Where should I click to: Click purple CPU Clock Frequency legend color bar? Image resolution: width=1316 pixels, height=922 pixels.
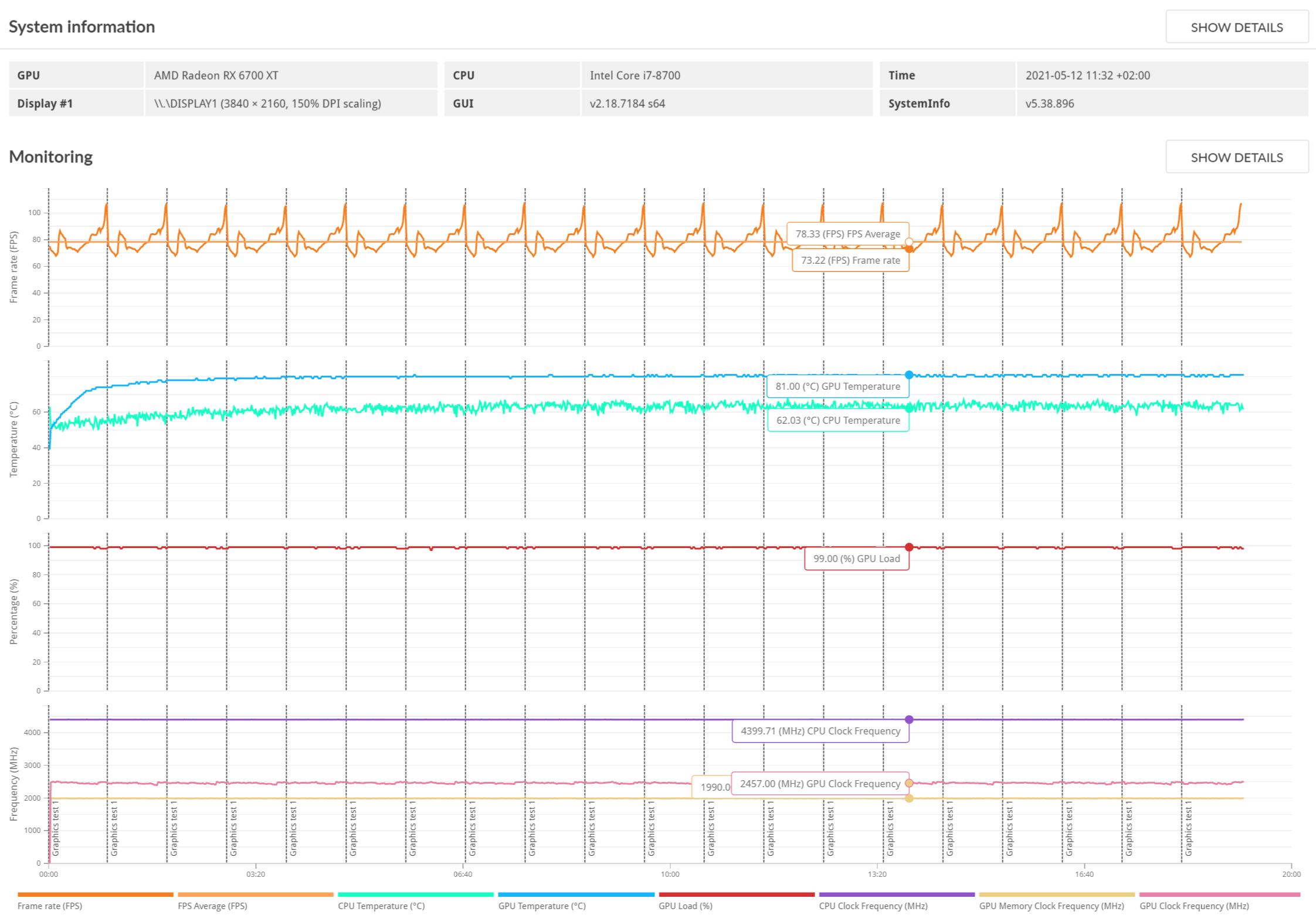897,894
